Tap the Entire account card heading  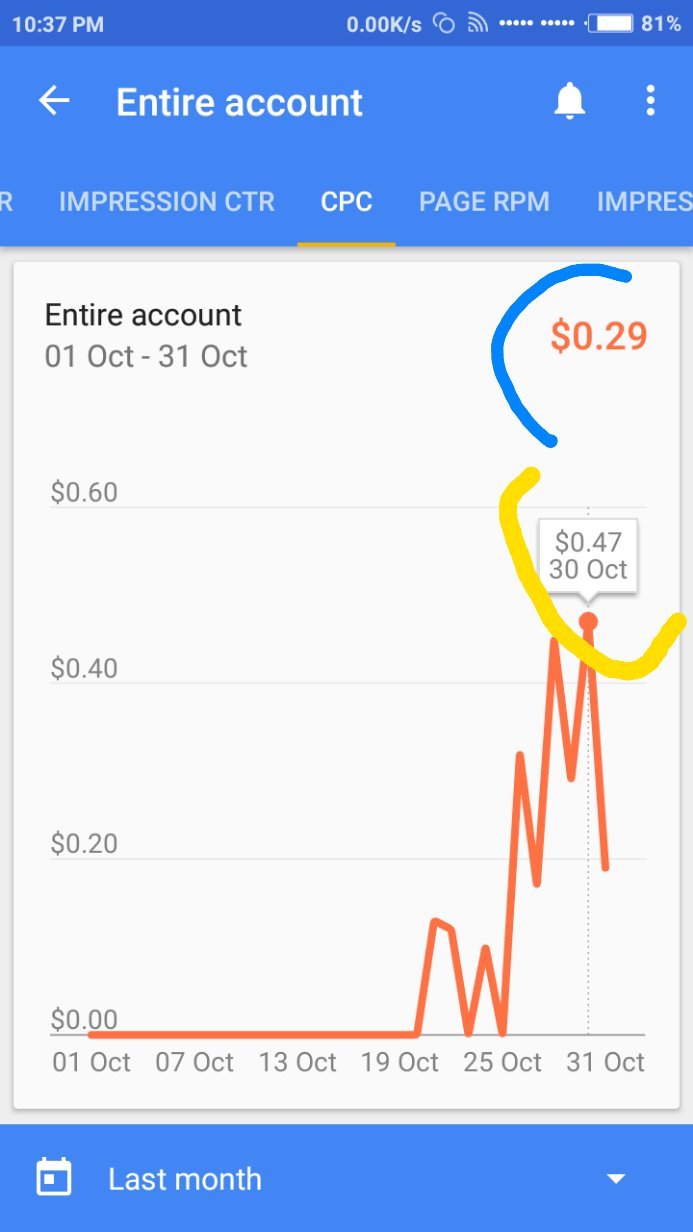click(143, 315)
